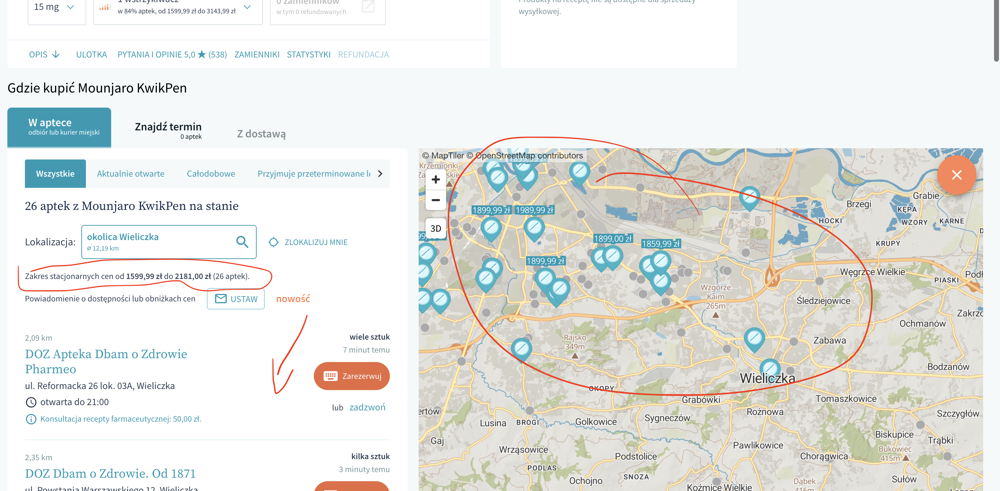Click the orange availability bars icon
Image resolution: width=1000 pixels, height=491 pixels.
point(105,7)
